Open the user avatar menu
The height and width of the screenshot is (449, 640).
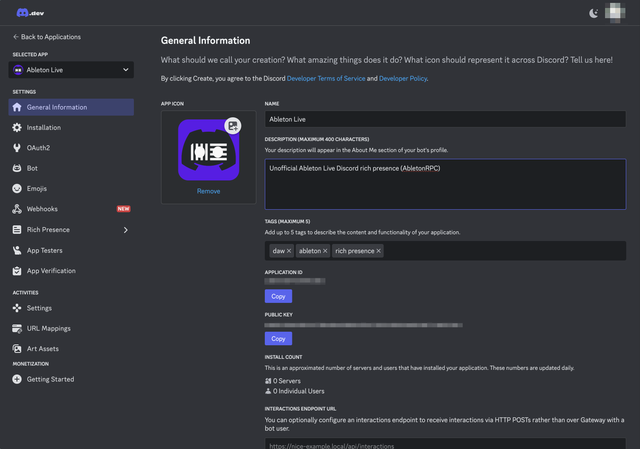(615, 13)
